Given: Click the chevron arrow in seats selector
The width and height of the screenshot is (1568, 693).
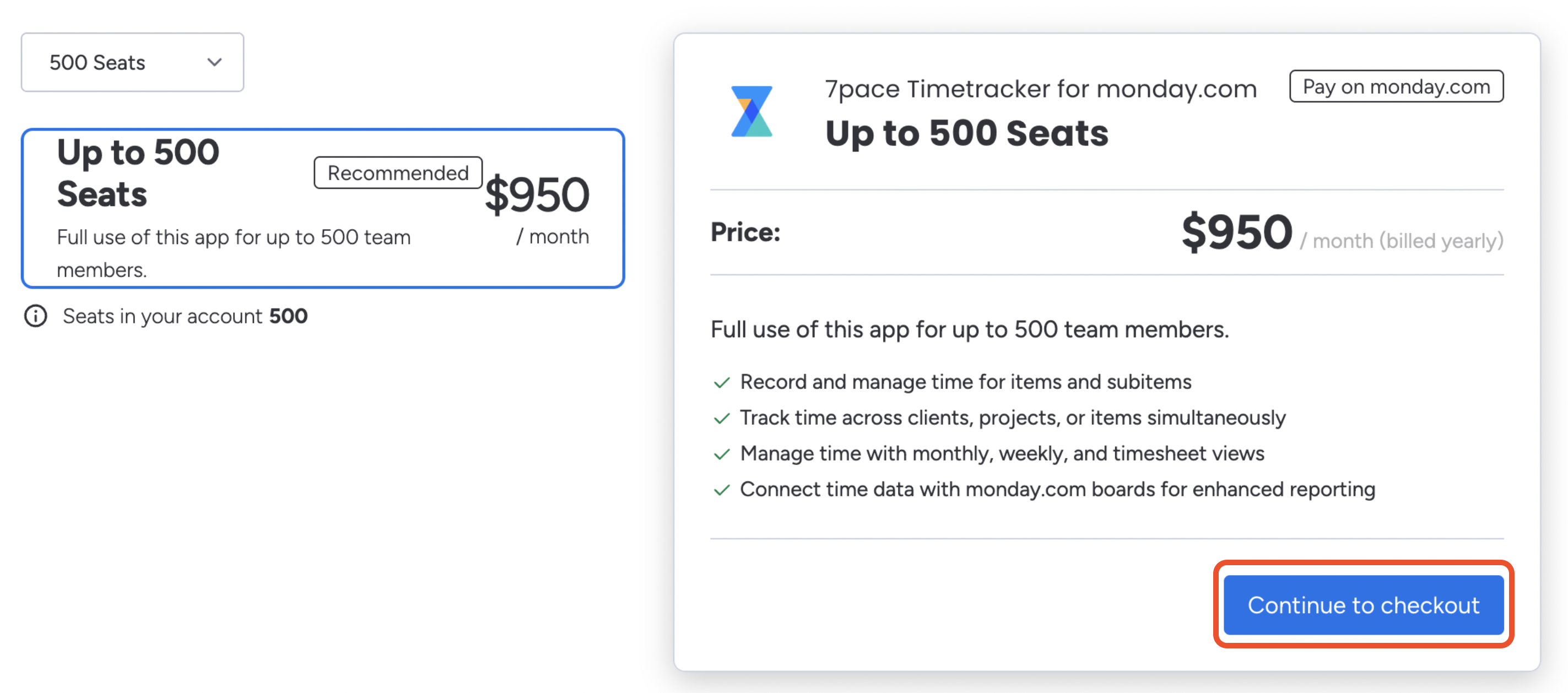Looking at the screenshot, I should [x=214, y=62].
